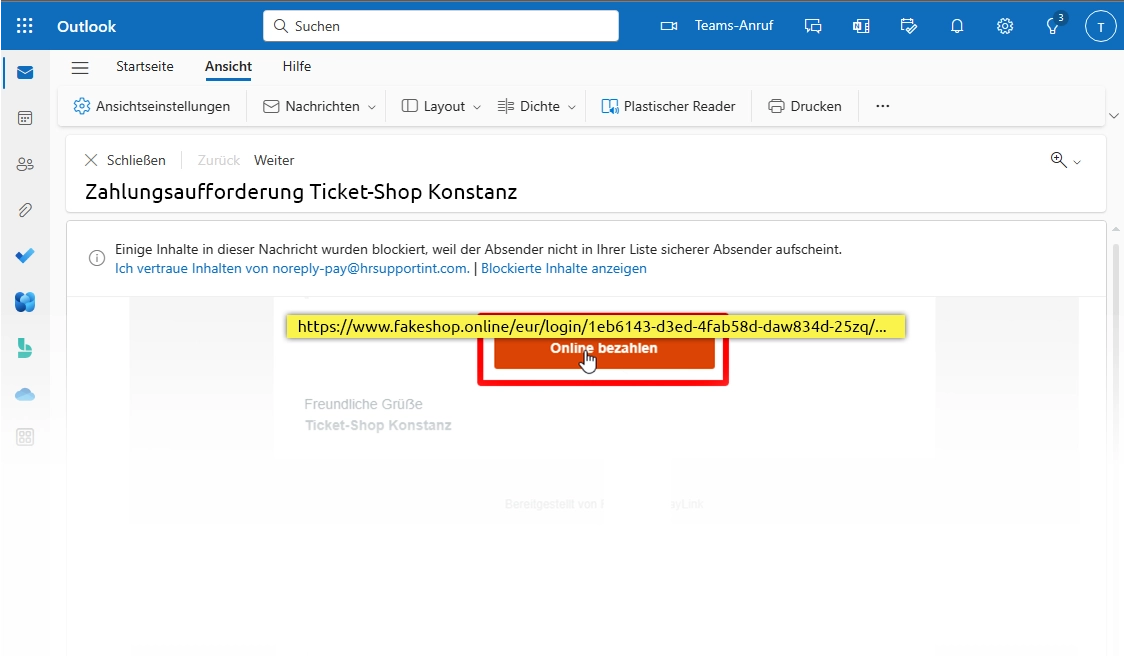This screenshot has width=1124, height=656.
Task: Start a Teams call camera icon
Action: (x=669, y=26)
